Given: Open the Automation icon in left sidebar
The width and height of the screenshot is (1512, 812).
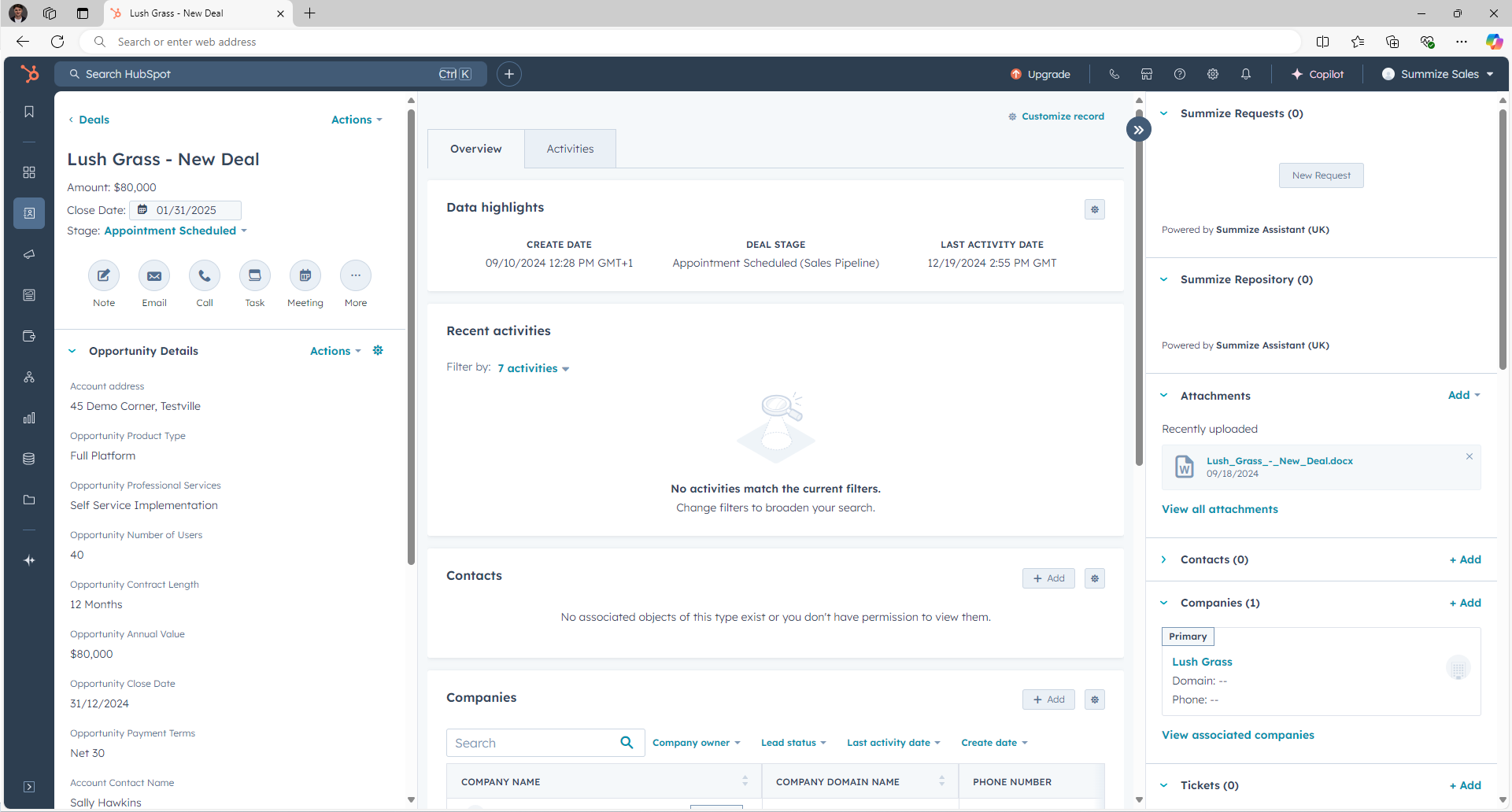Looking at the screenshot, I should 29,377.
